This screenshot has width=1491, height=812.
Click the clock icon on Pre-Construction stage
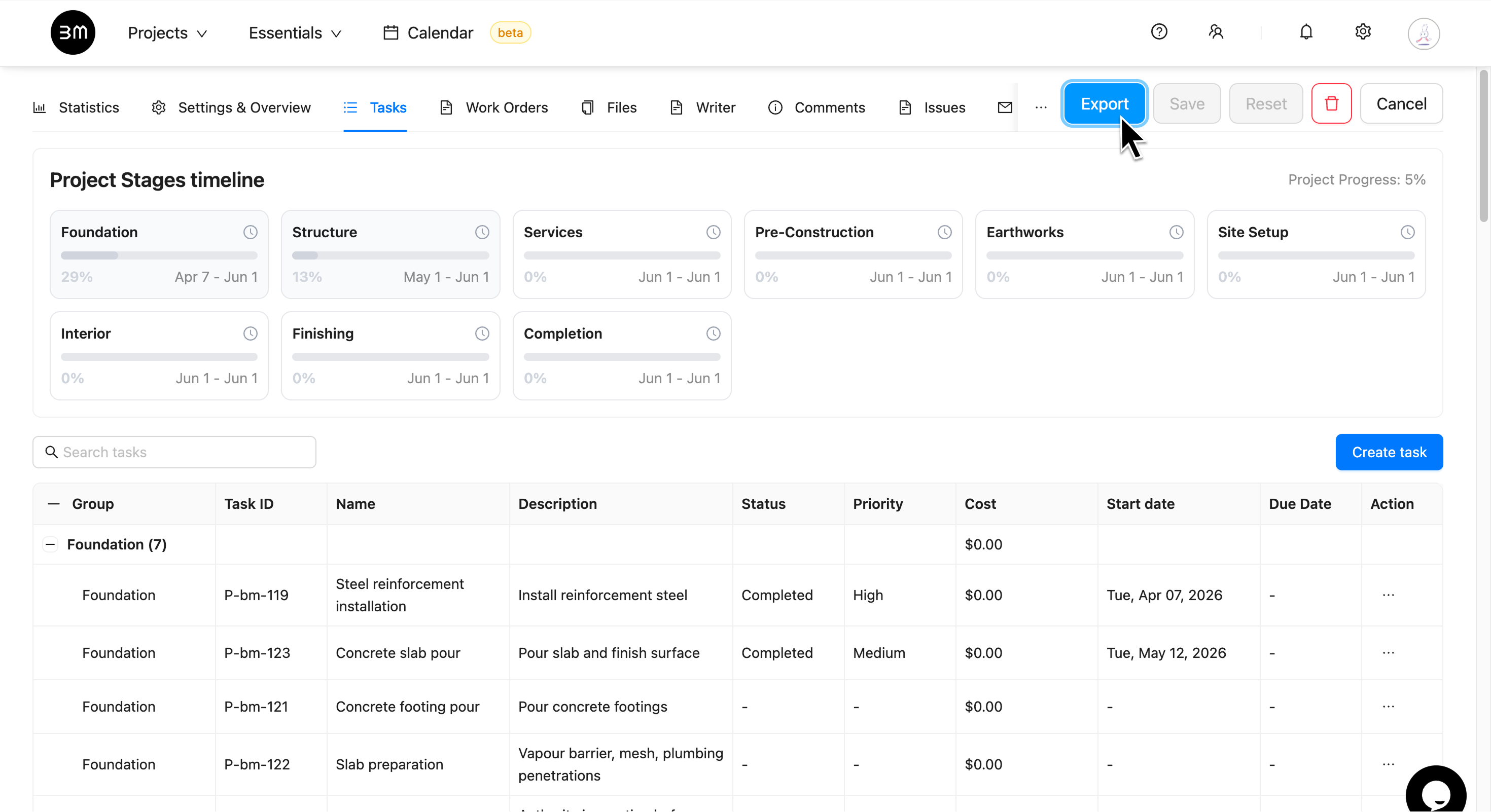point(945,232)
